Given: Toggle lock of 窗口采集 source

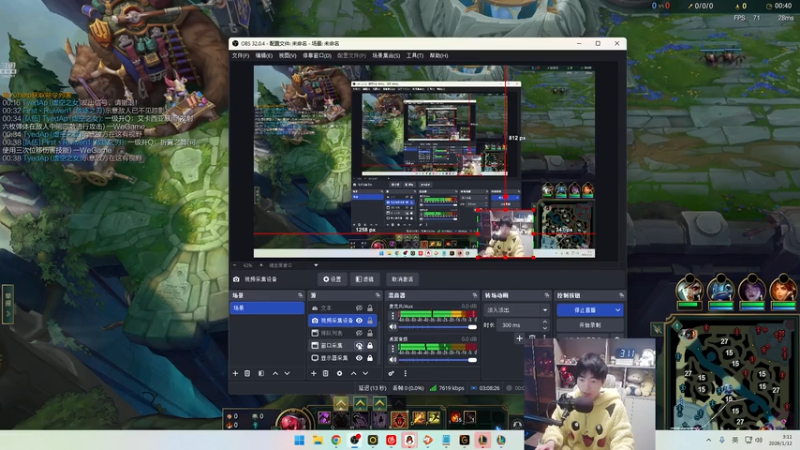Looking at the screenshot, I should coord(370,345).
